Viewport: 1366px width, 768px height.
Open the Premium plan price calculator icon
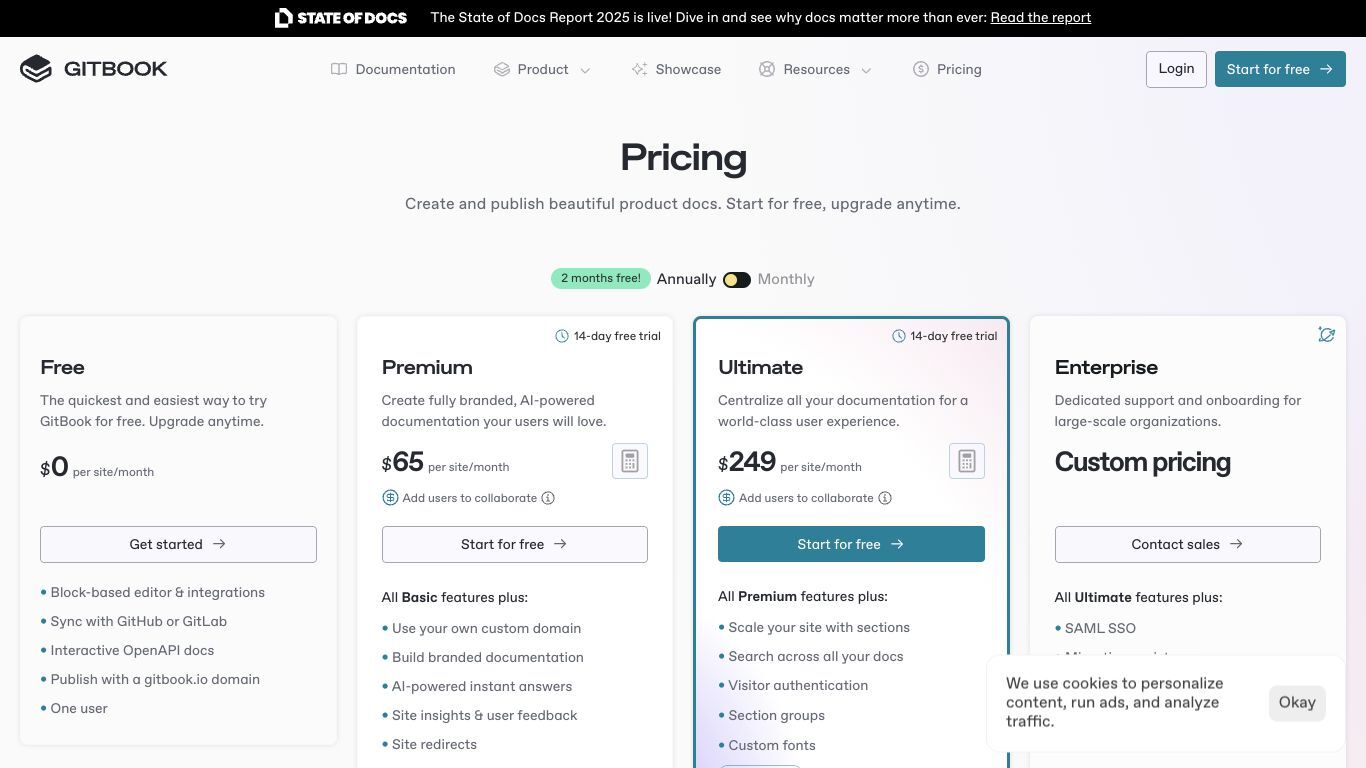(630, 461)
